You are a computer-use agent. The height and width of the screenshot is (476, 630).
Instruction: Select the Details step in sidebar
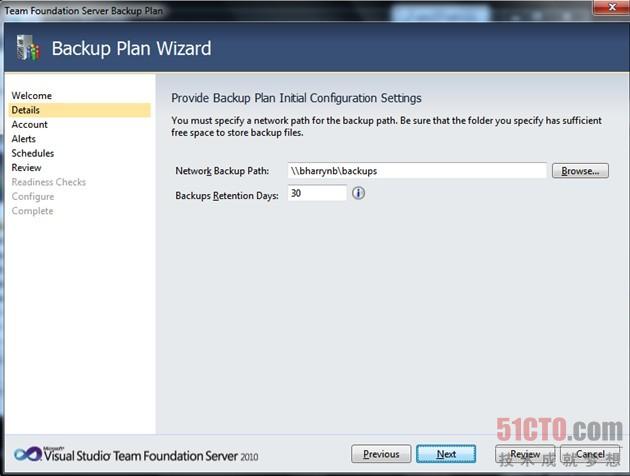coord(80,110)
